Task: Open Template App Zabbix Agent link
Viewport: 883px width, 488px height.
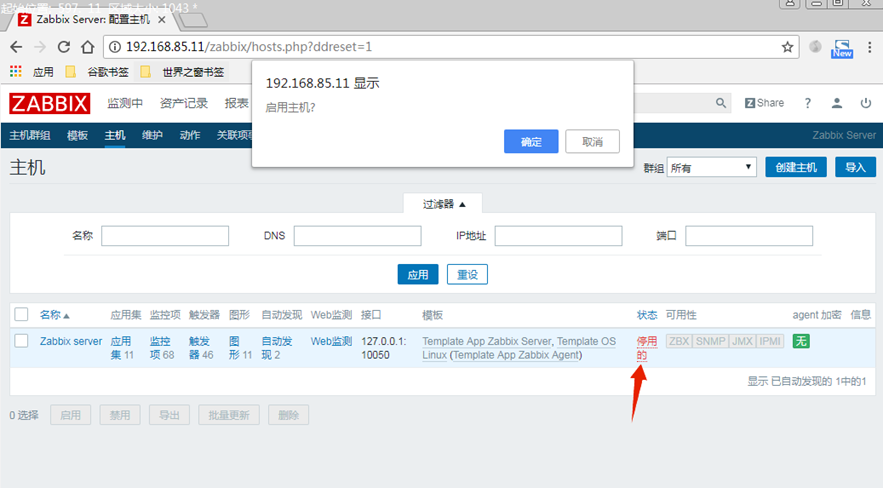Action: pos(516,355)
